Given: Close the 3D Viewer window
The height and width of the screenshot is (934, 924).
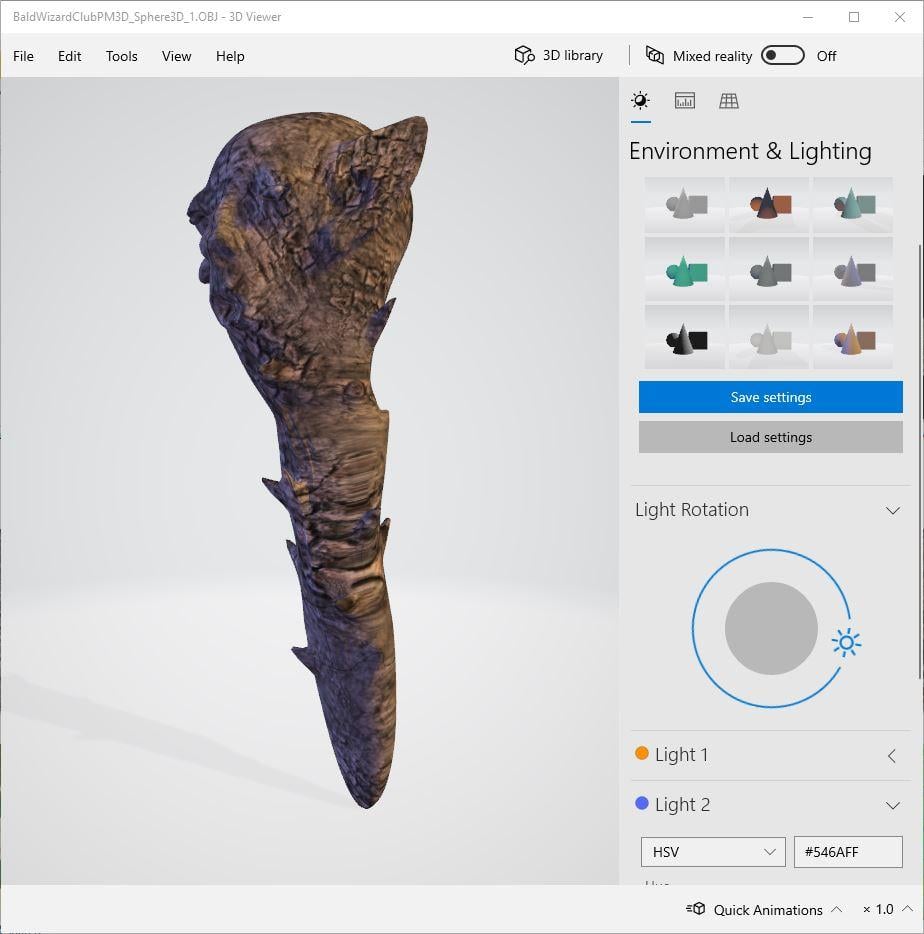Looking at the screenshot, I should click(x=900, y=17).
